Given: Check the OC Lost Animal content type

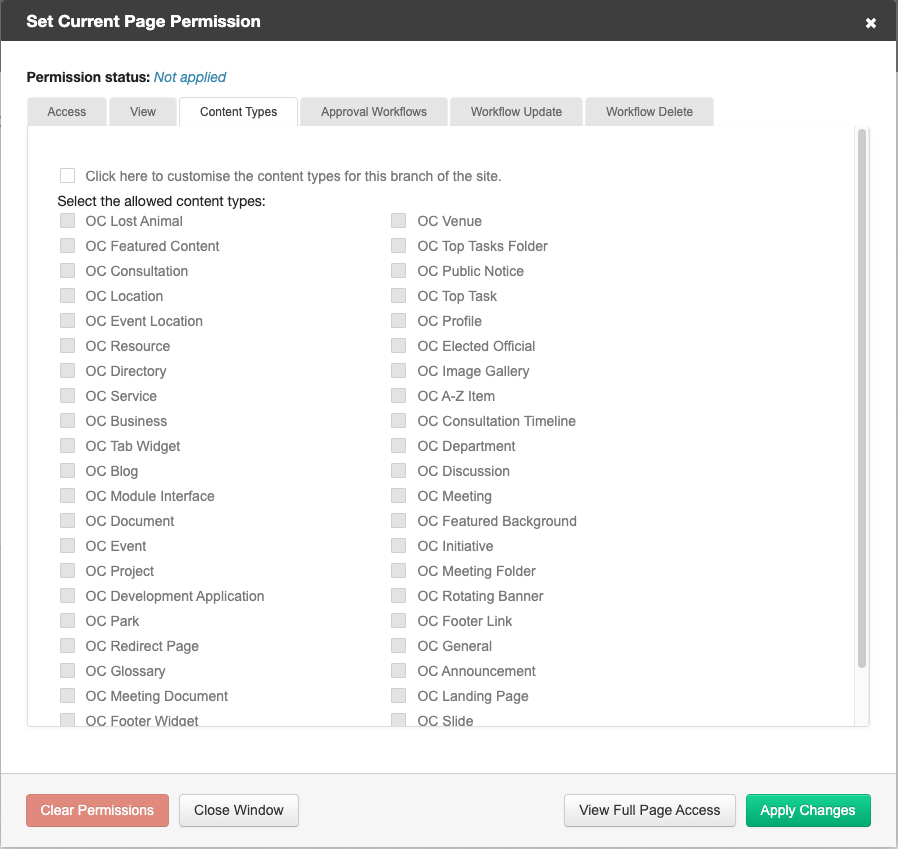Looking at the screenshot, I should [67, 221].
